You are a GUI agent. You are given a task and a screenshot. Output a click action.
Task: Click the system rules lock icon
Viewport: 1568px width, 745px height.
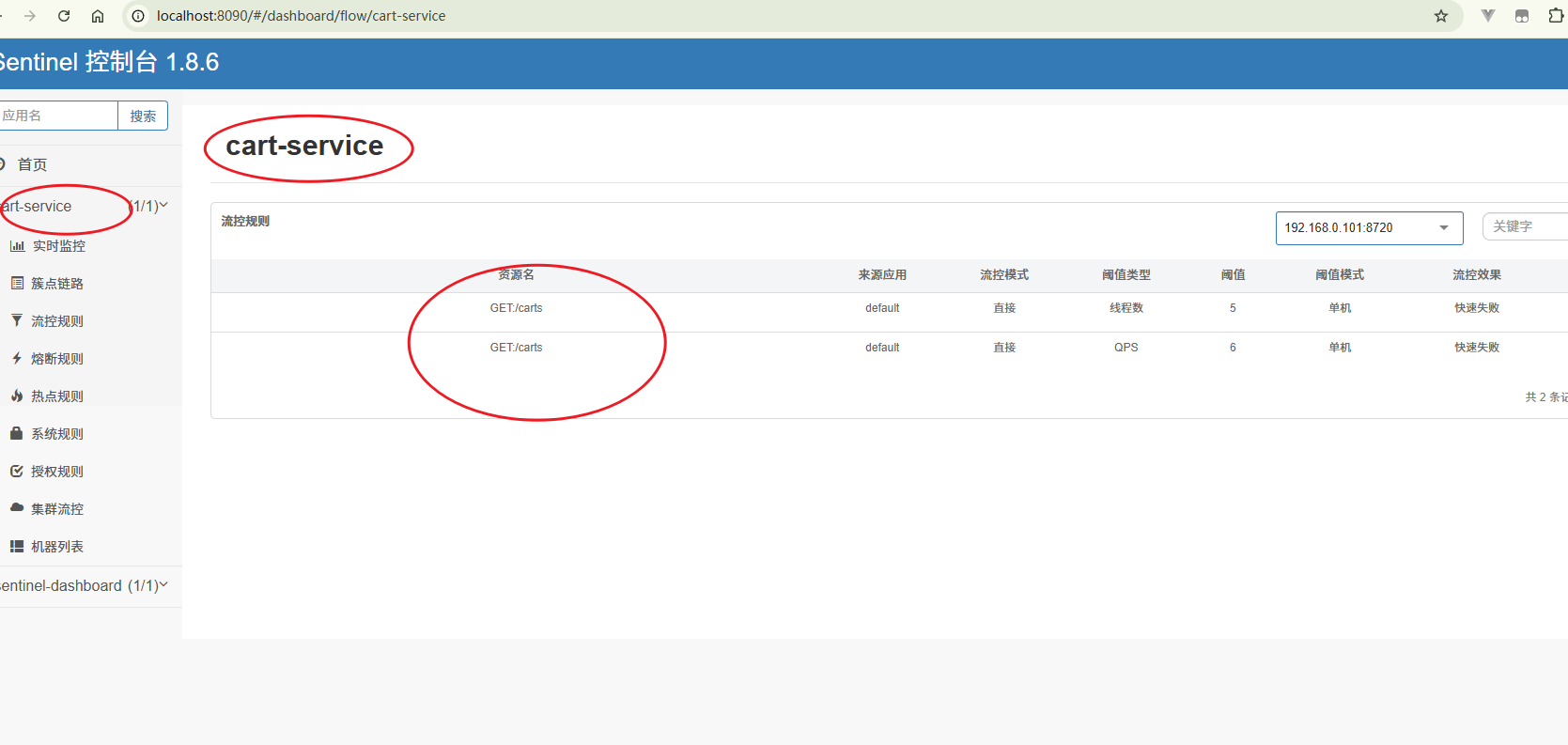[17, 433]
